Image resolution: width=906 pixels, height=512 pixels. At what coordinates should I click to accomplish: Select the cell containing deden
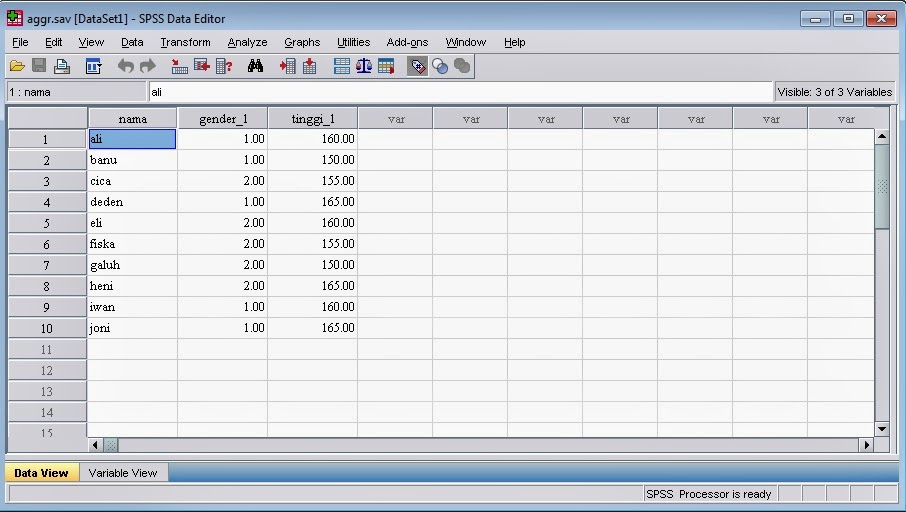132,202
